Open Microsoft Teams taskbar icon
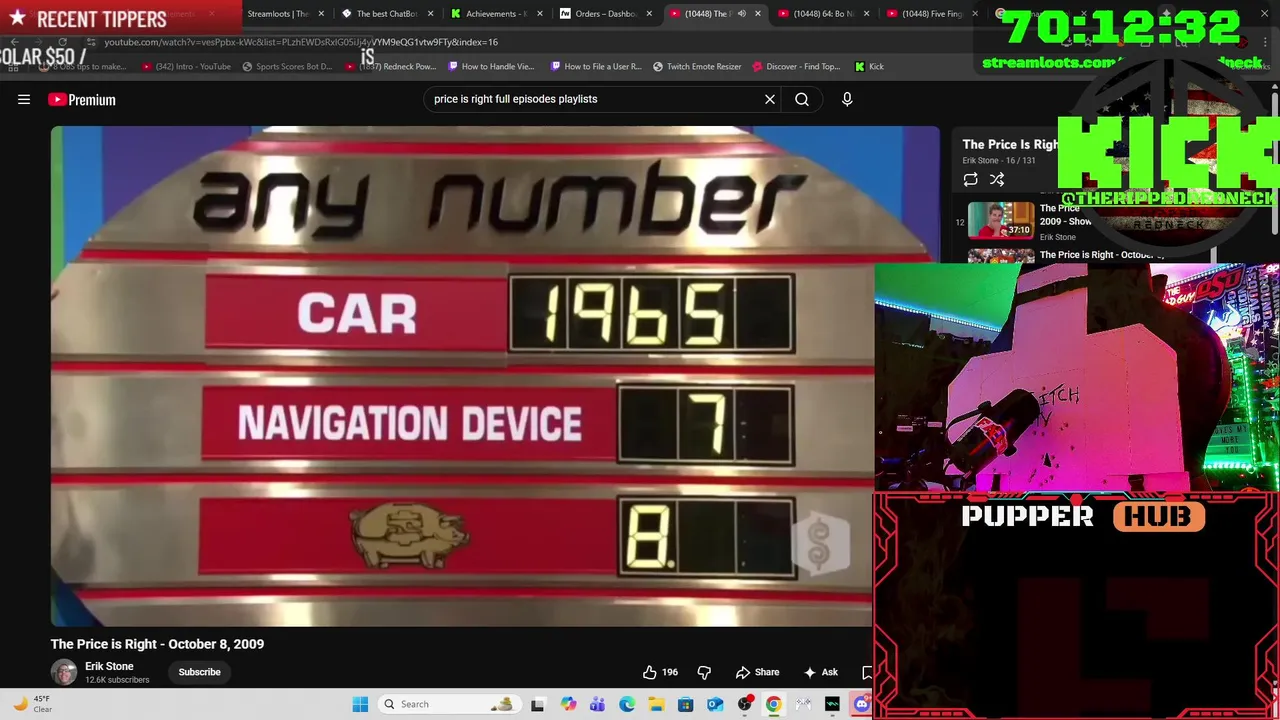 597,704
